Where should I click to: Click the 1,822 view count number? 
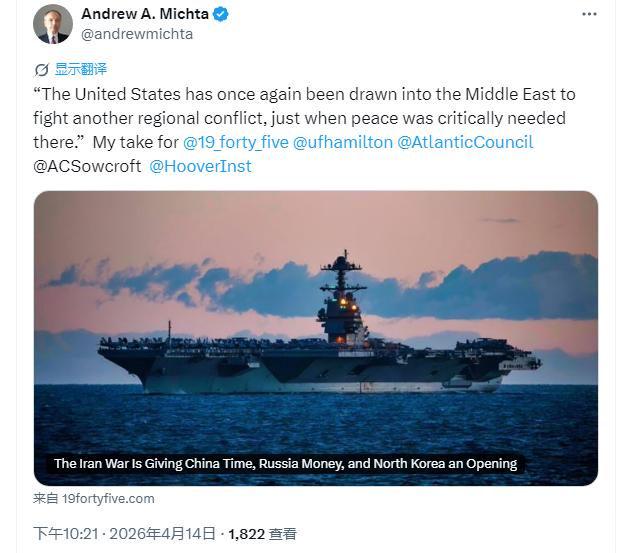tap(246, 534)
